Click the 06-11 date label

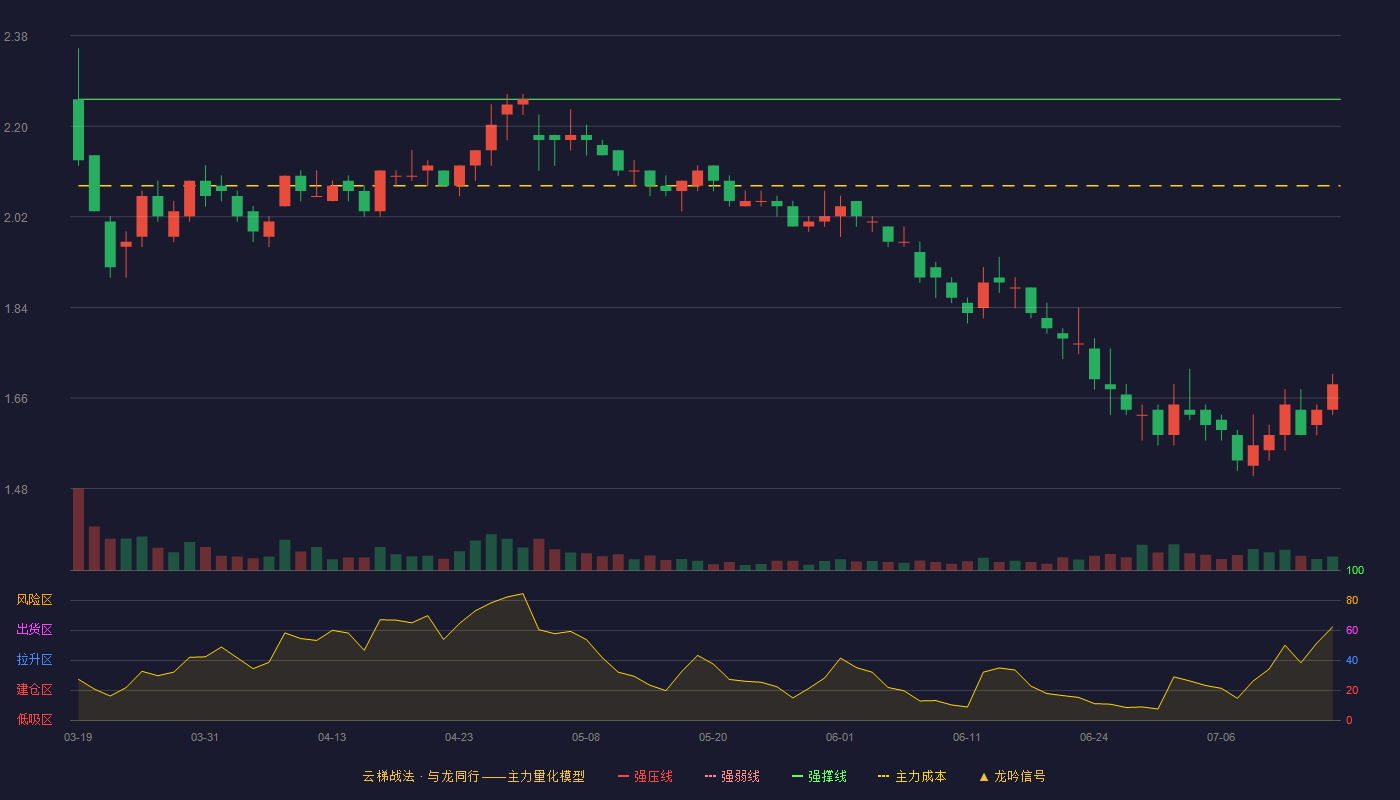click(967, 737)
